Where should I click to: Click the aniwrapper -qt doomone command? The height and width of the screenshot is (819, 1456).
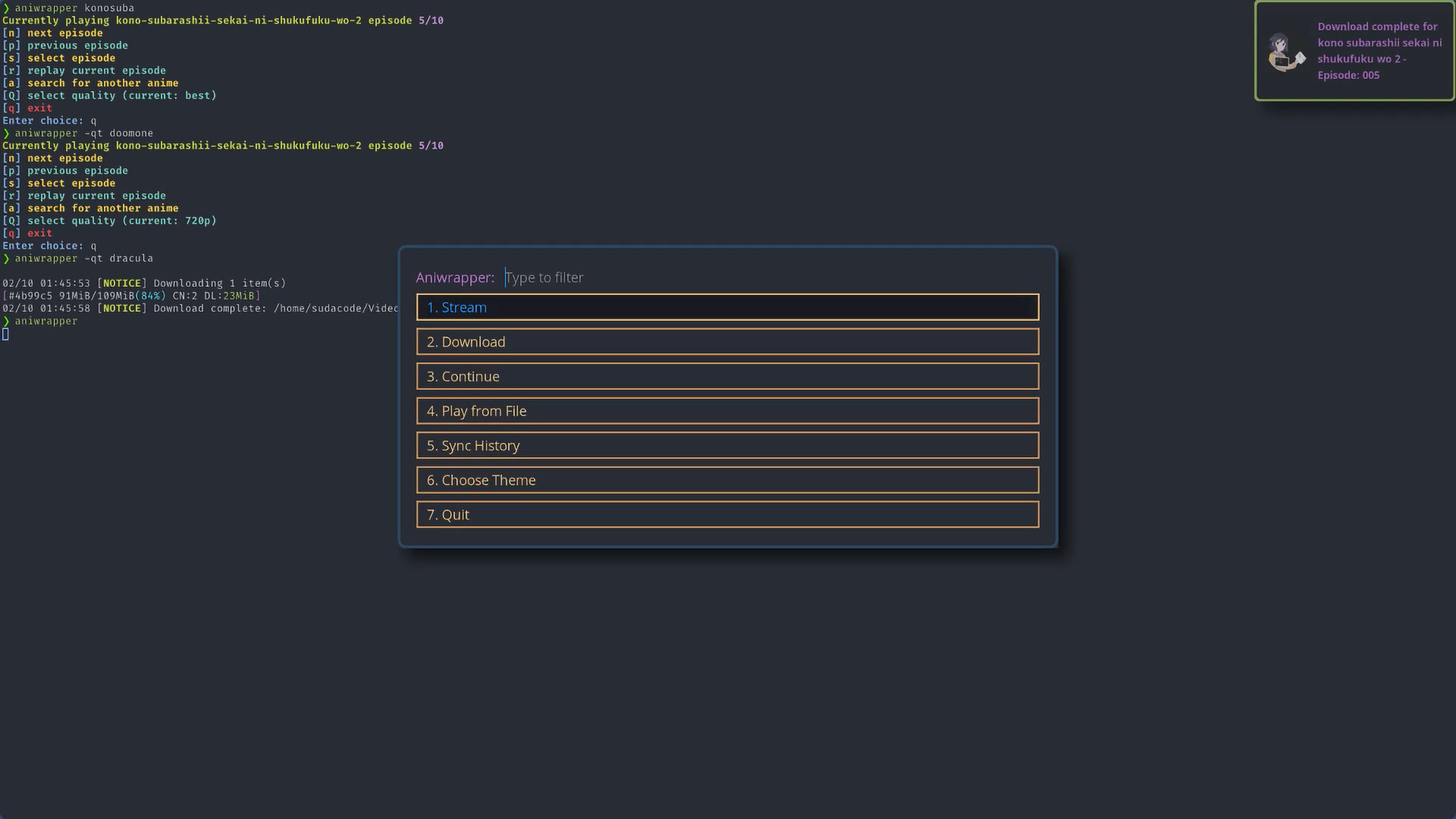(x=83, y=133)
